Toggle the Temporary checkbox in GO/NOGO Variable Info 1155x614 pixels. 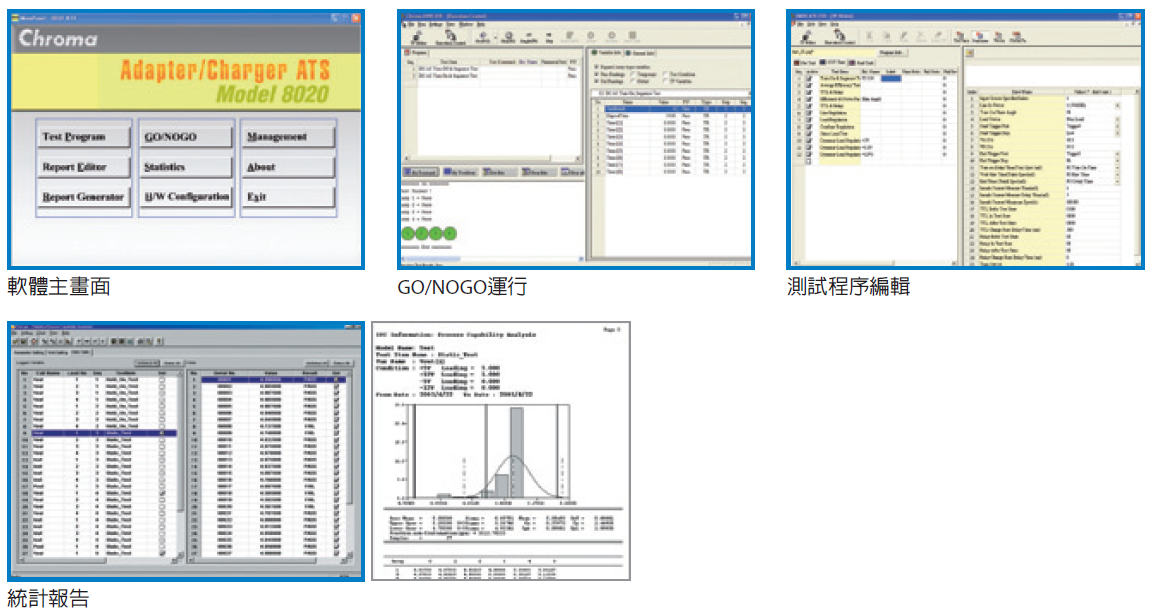tap(633, 74)
